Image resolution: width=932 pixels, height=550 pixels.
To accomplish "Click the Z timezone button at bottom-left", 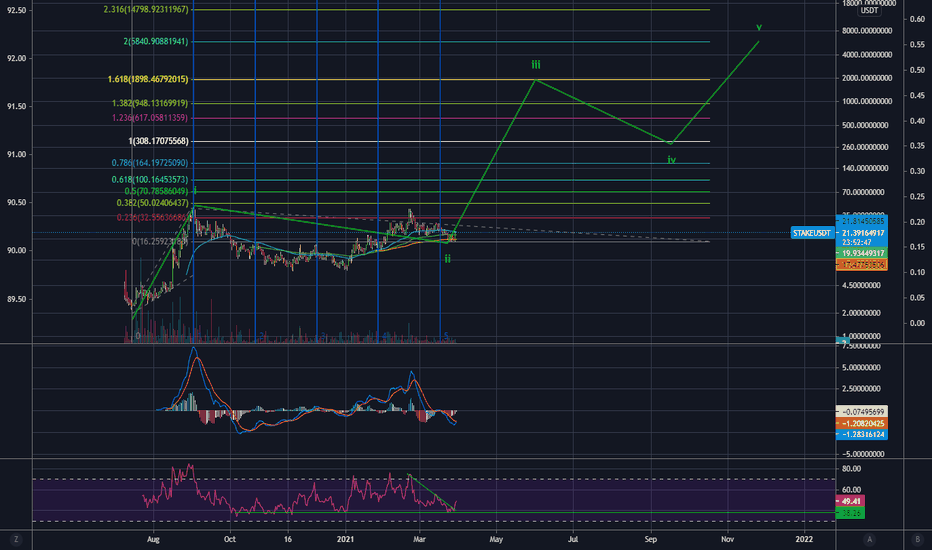I will pyautogui.click(x=16, y=539).
